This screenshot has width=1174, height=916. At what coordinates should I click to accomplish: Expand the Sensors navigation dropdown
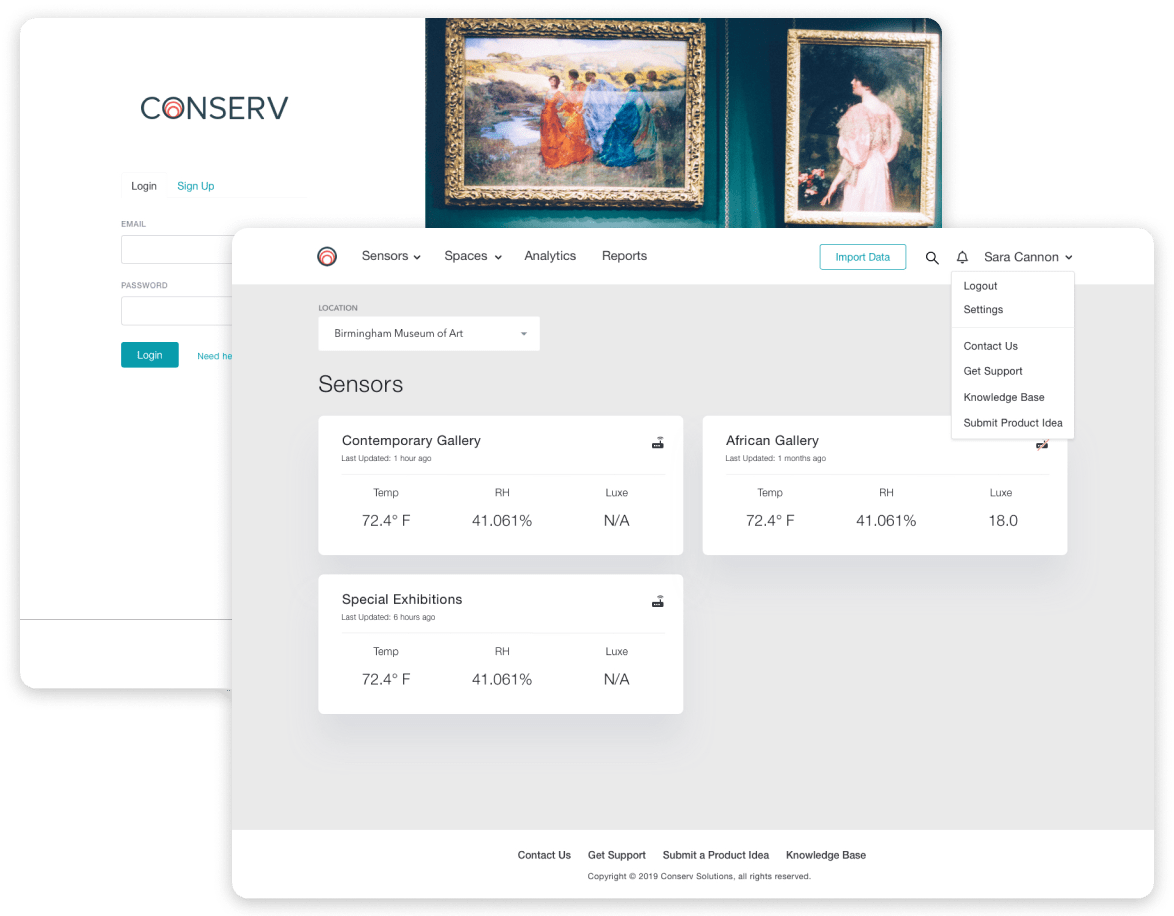click(391, 256)
